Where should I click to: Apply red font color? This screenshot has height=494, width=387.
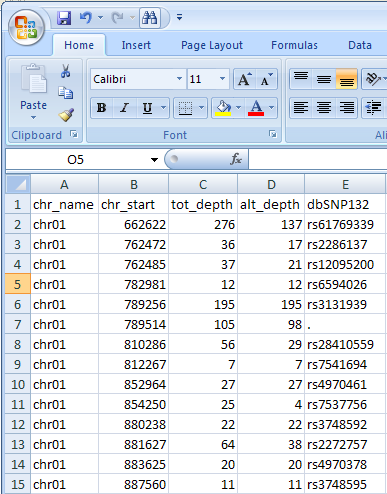pyautogui.click(x=256, y=108)
